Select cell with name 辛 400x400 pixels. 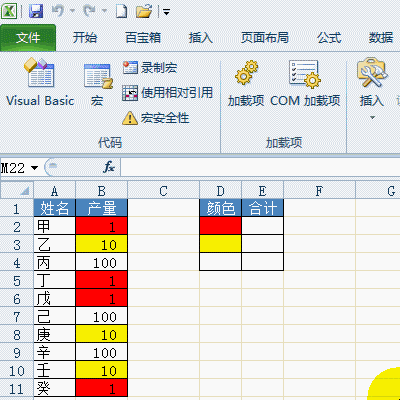(55, 353)
